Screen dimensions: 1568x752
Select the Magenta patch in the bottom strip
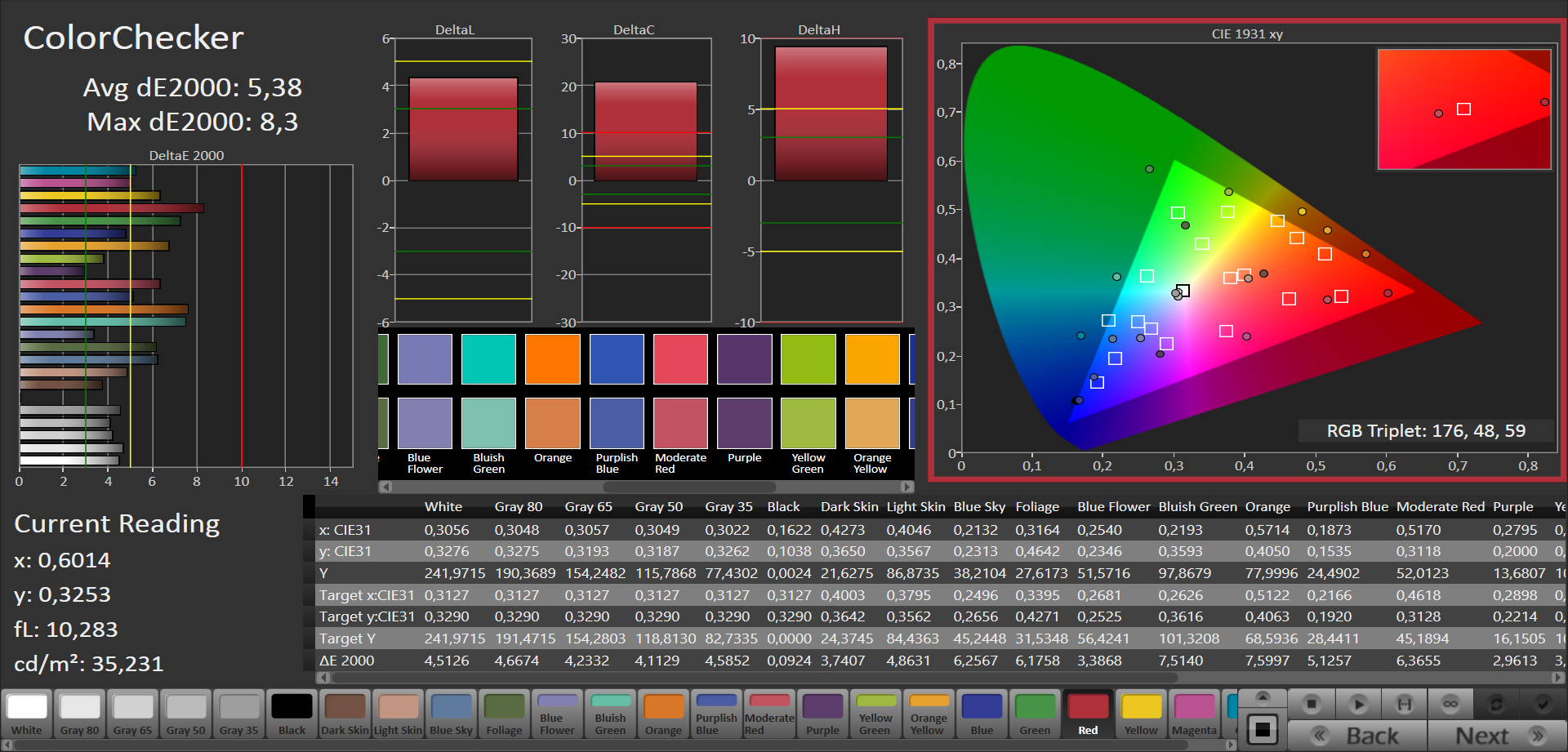coord(1194,714)
